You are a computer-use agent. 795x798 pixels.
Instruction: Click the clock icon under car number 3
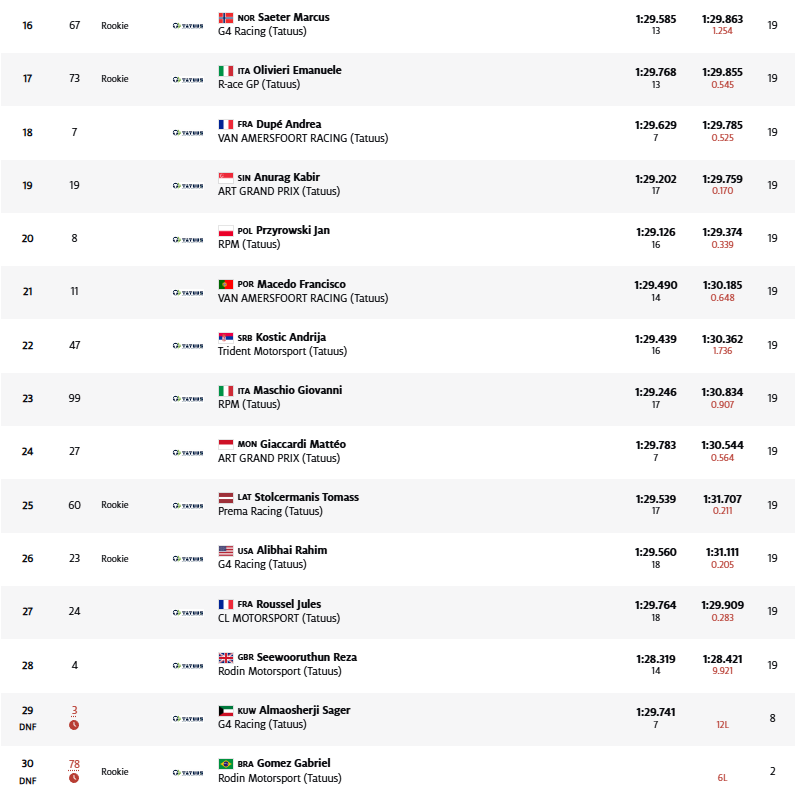coord(74,725)
